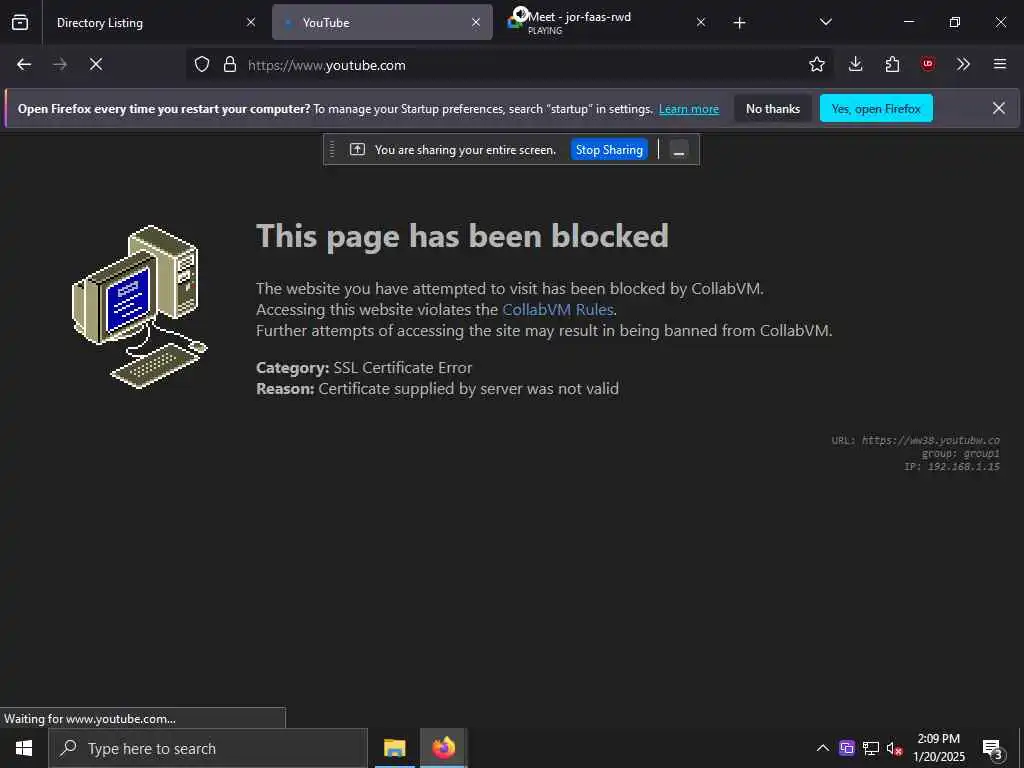Stop loading the page
This screenshot has height=768, width=1024.
95,64
